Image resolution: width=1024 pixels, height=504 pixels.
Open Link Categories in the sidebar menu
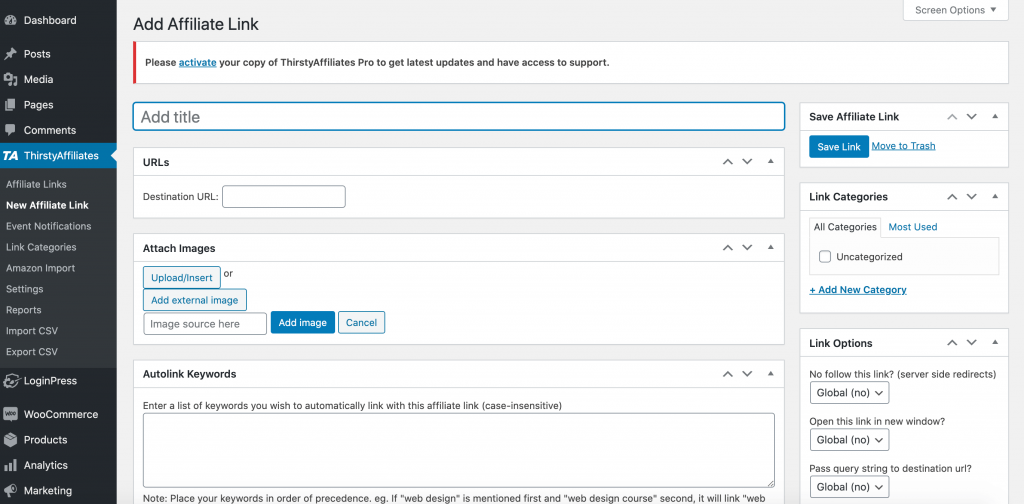tap(41, 247)
